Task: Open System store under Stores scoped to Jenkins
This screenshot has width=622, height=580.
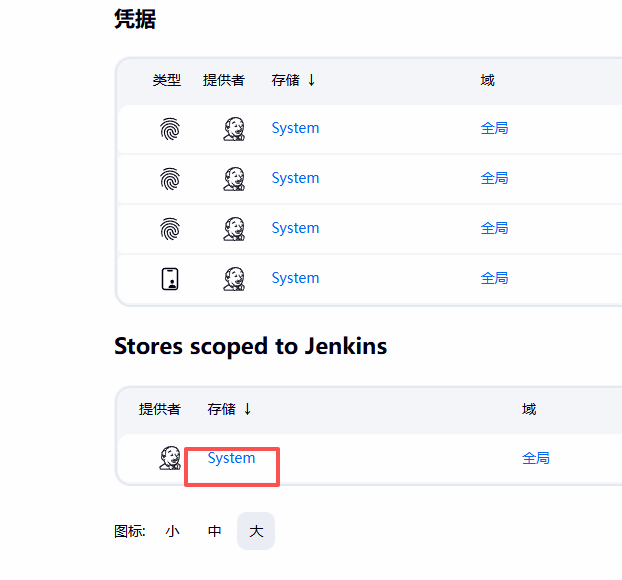Action: point(231,458)
